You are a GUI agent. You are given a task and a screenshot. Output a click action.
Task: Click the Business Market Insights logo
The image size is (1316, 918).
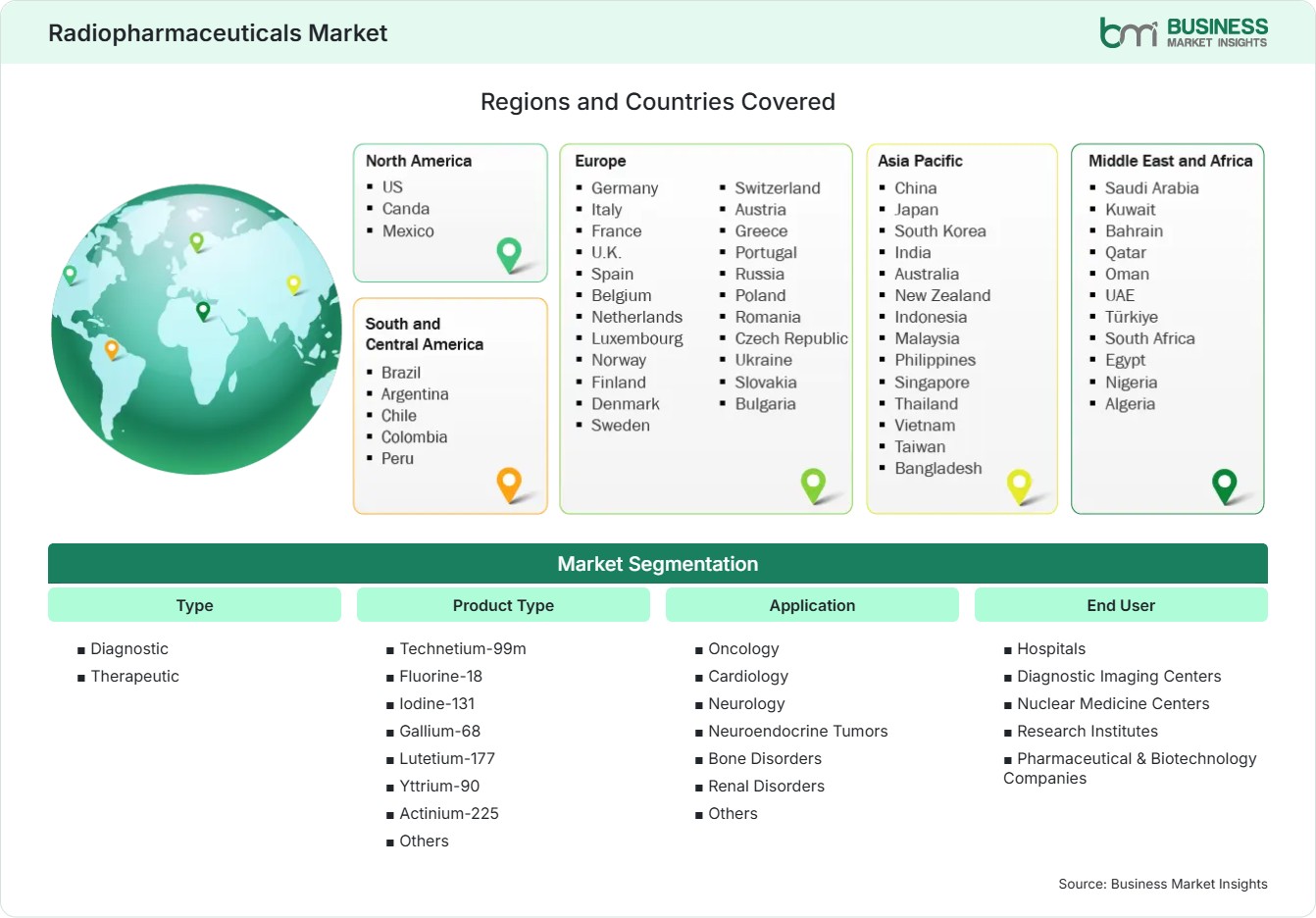click(x=1184, y=32)
